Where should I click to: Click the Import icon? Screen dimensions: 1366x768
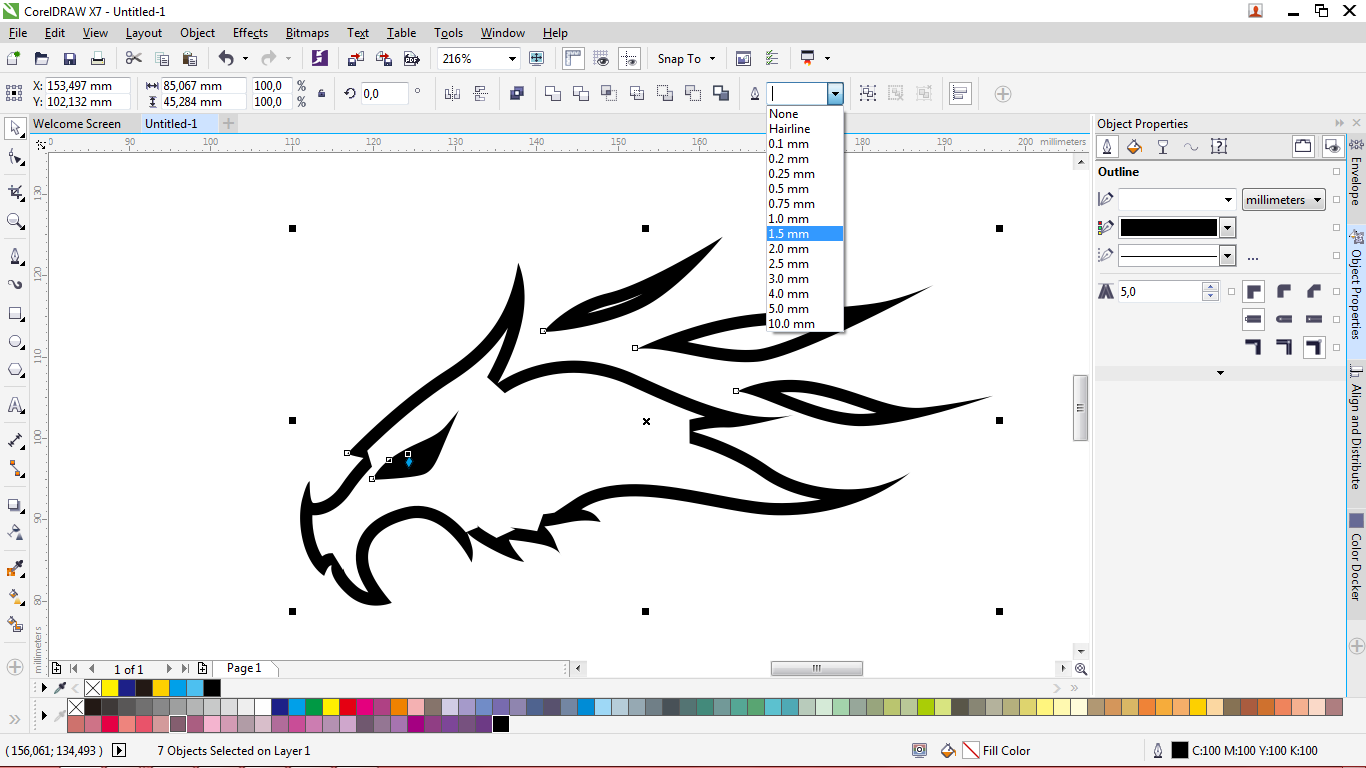357,59
